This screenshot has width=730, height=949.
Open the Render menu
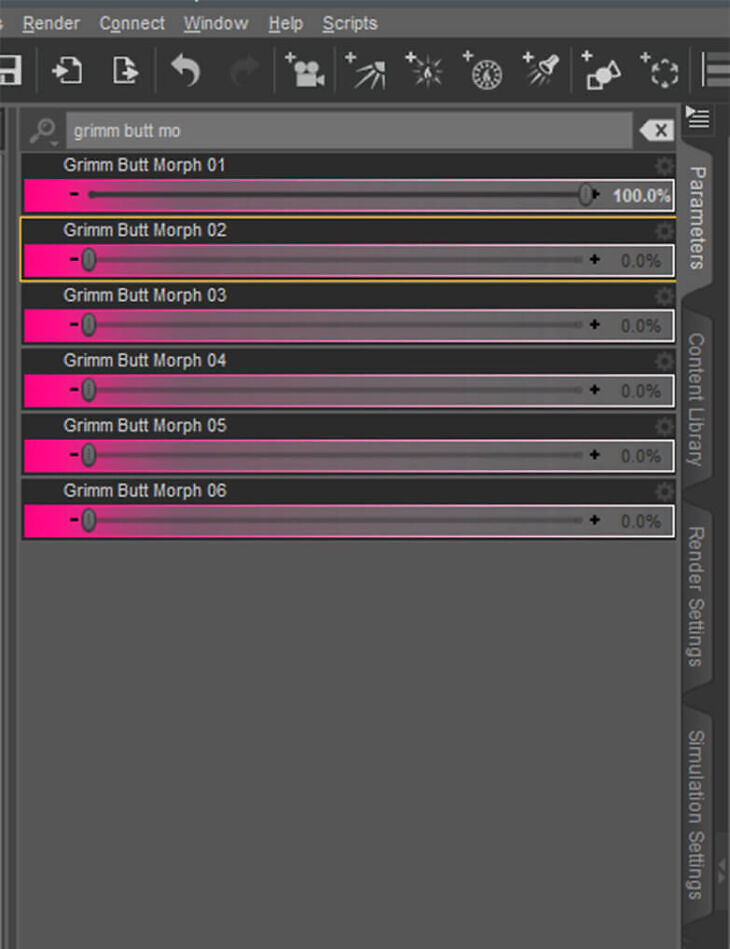click(51, 23)
